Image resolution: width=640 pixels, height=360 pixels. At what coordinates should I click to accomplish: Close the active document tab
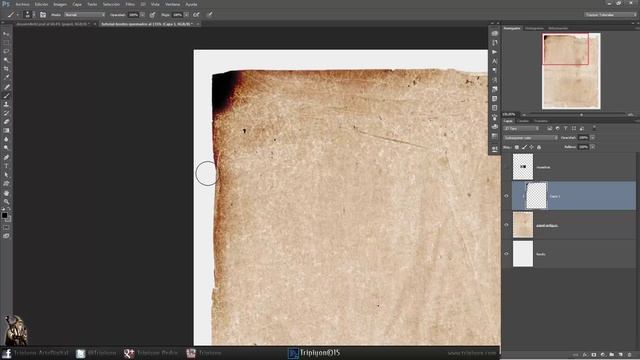(198, 24)
